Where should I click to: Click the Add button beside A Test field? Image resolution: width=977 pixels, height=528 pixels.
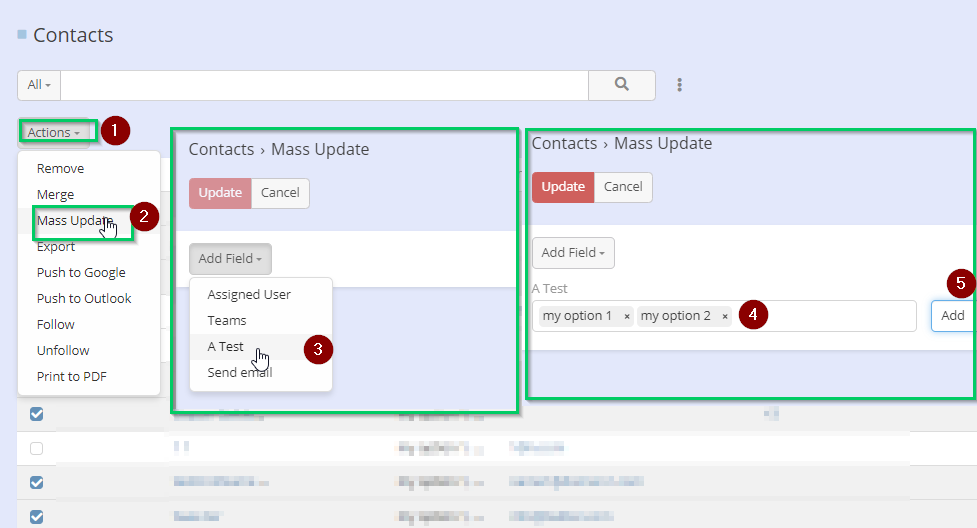tap(953, 316)
